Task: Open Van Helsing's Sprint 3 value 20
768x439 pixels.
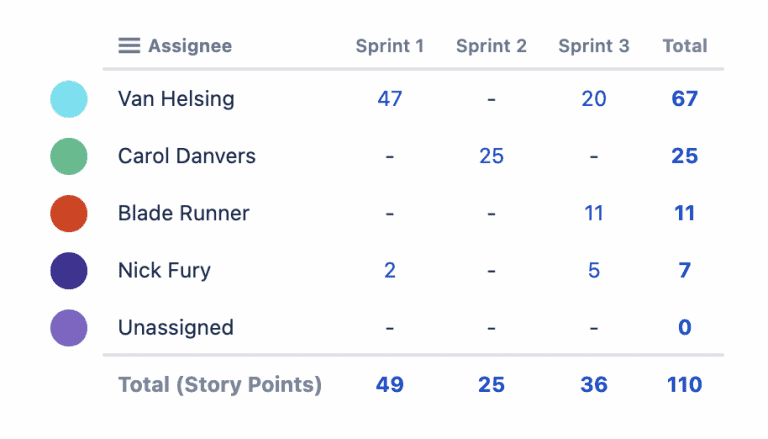Action: (x=594, y=99)
